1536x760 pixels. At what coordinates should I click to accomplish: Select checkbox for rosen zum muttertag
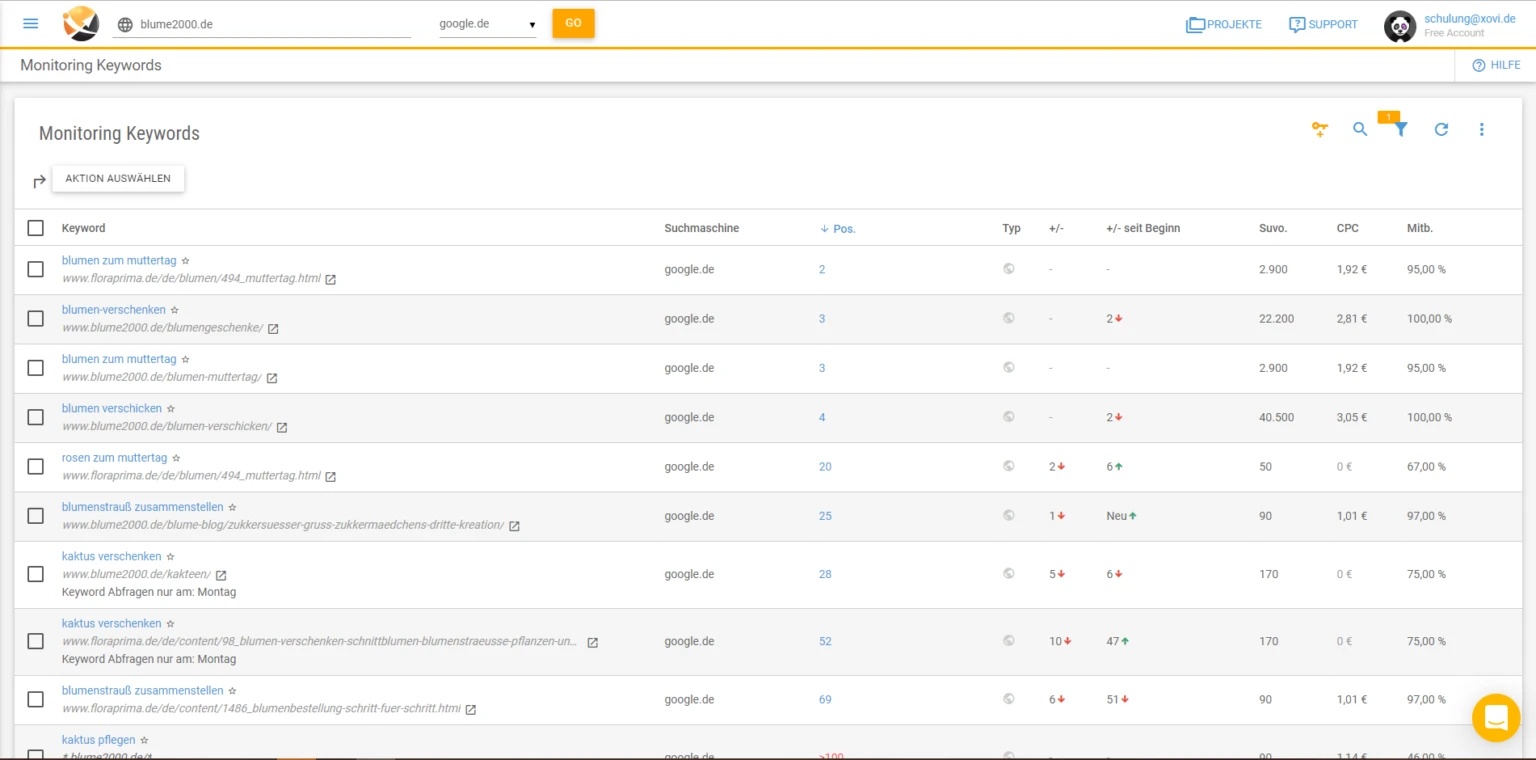point(36,467)
